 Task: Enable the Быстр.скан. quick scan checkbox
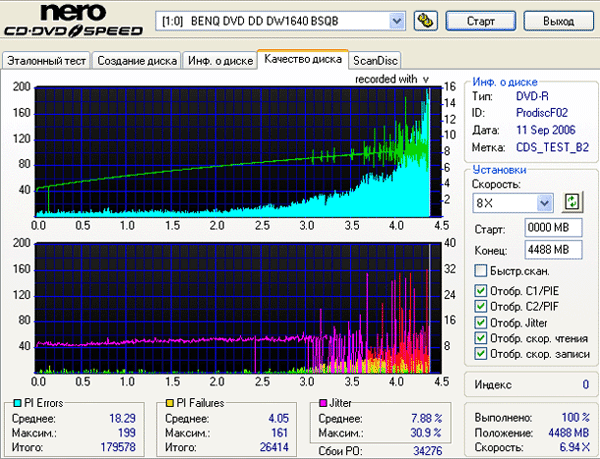pyautogui.click(x=481, y=271)
